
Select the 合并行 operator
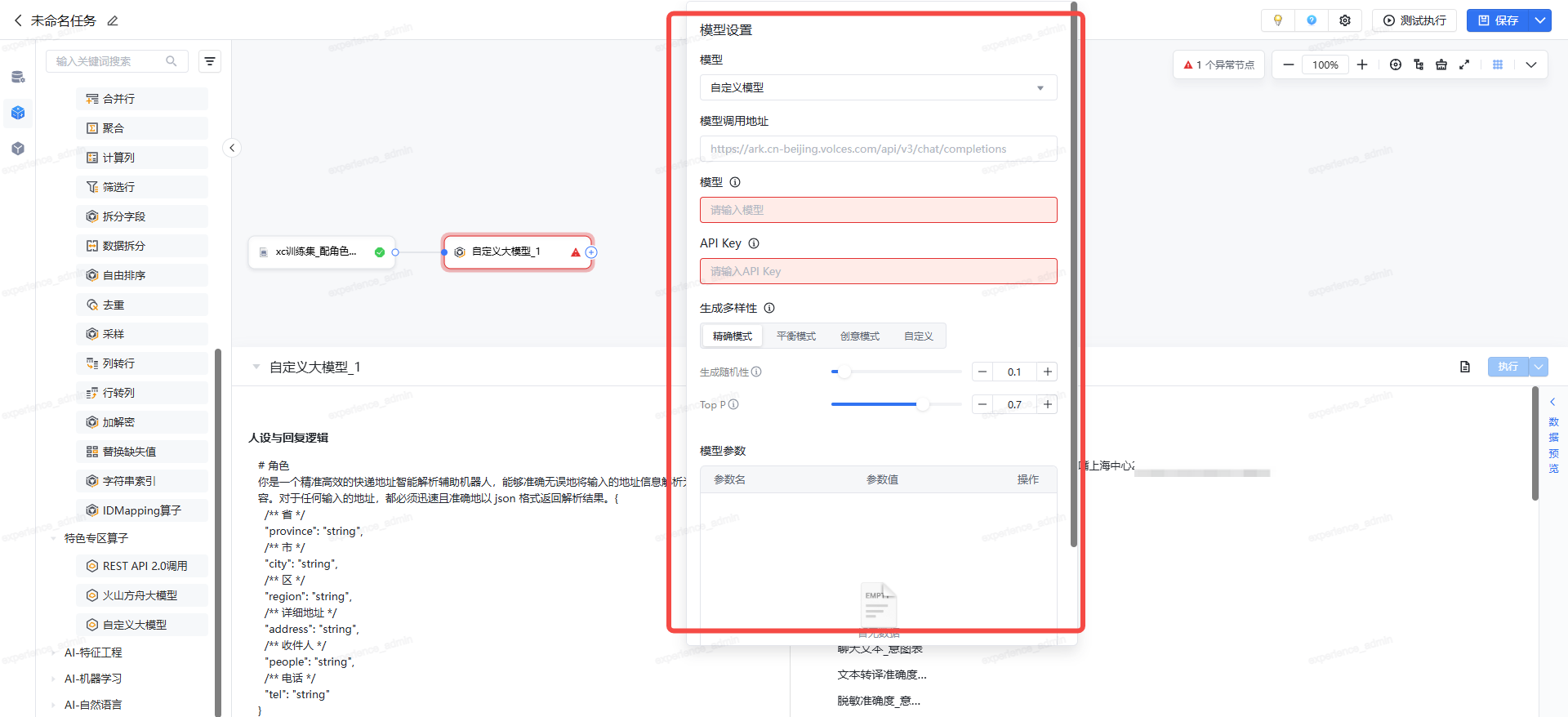[142, 99]
